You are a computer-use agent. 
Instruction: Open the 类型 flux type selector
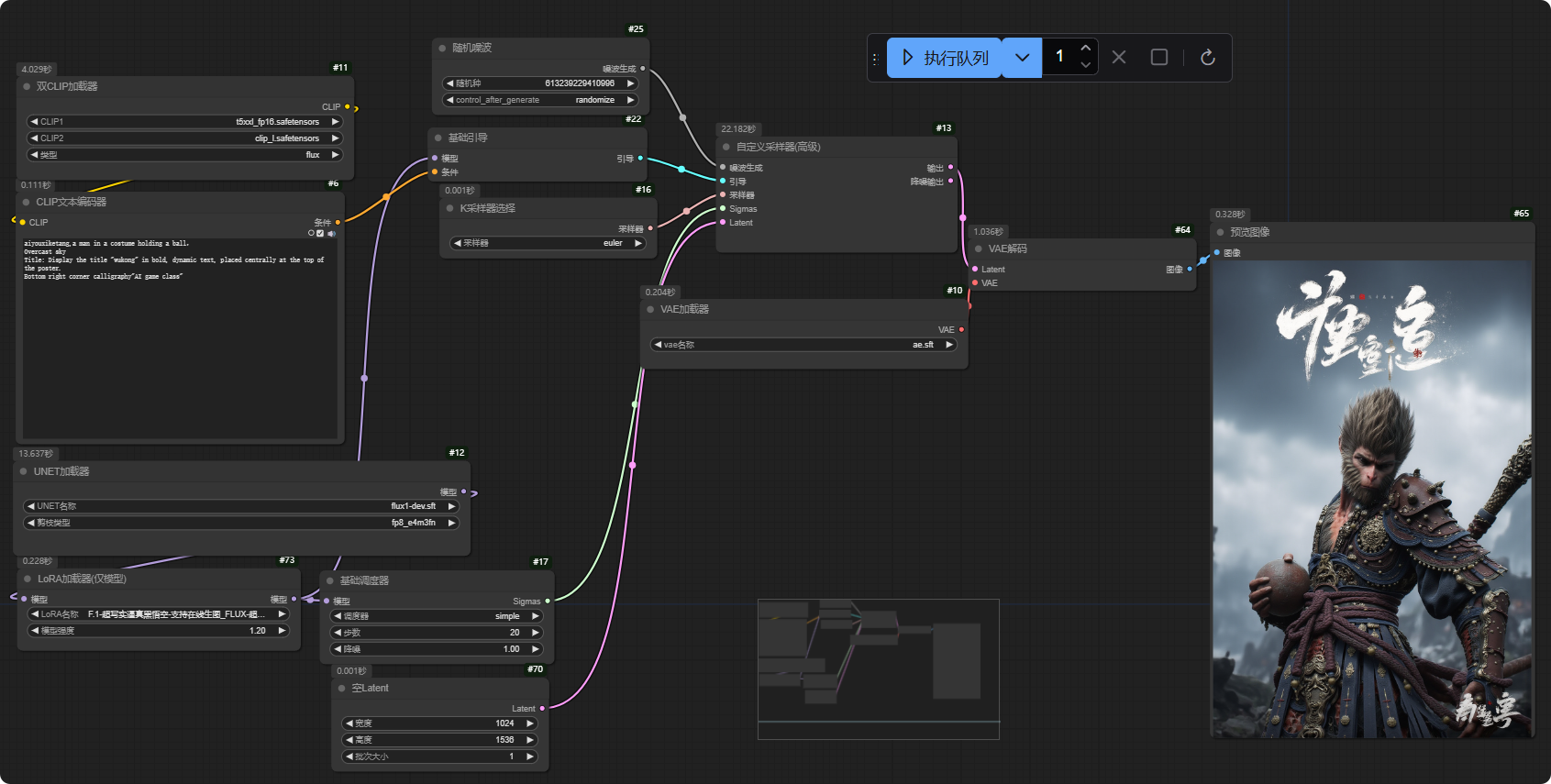pyautogui.click(x=184, y=155)
